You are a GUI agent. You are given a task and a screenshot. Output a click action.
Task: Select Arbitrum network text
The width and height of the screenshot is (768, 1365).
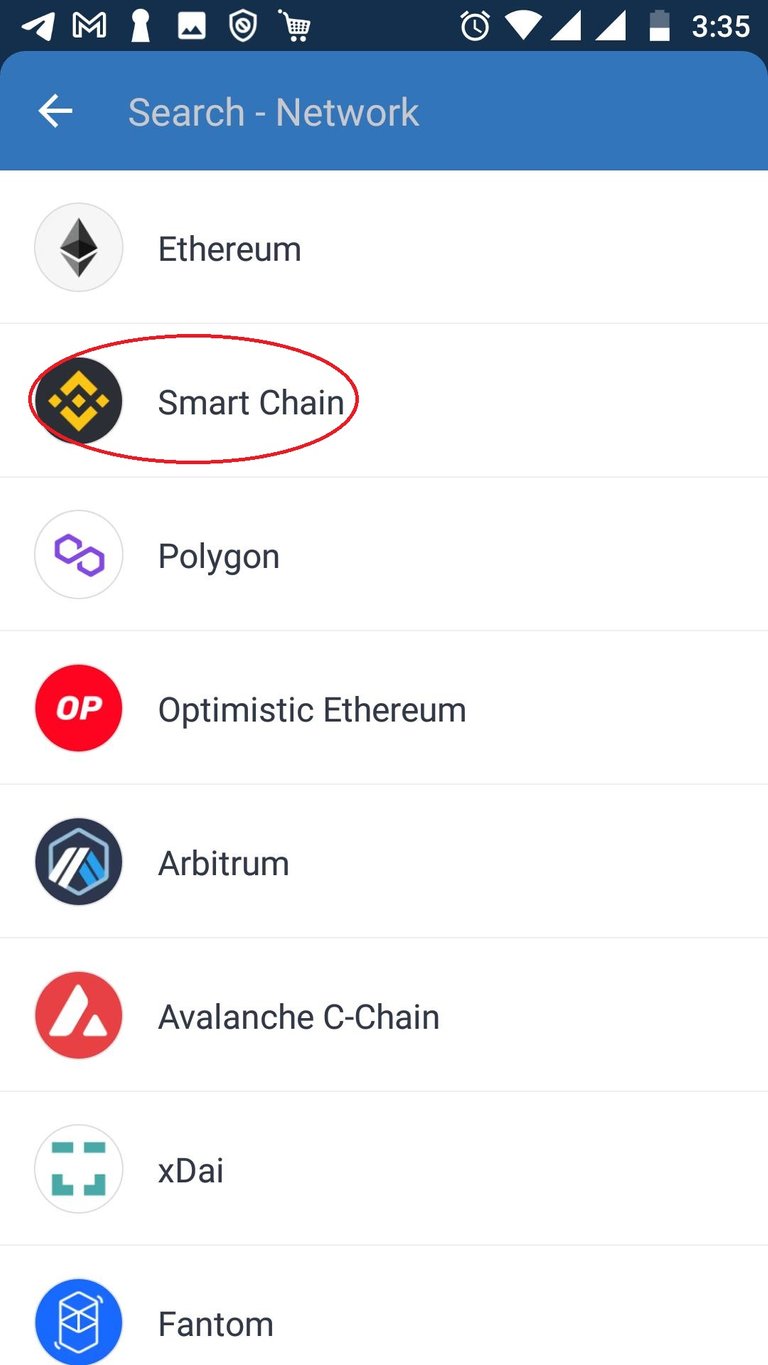click(x=223, y=863)
